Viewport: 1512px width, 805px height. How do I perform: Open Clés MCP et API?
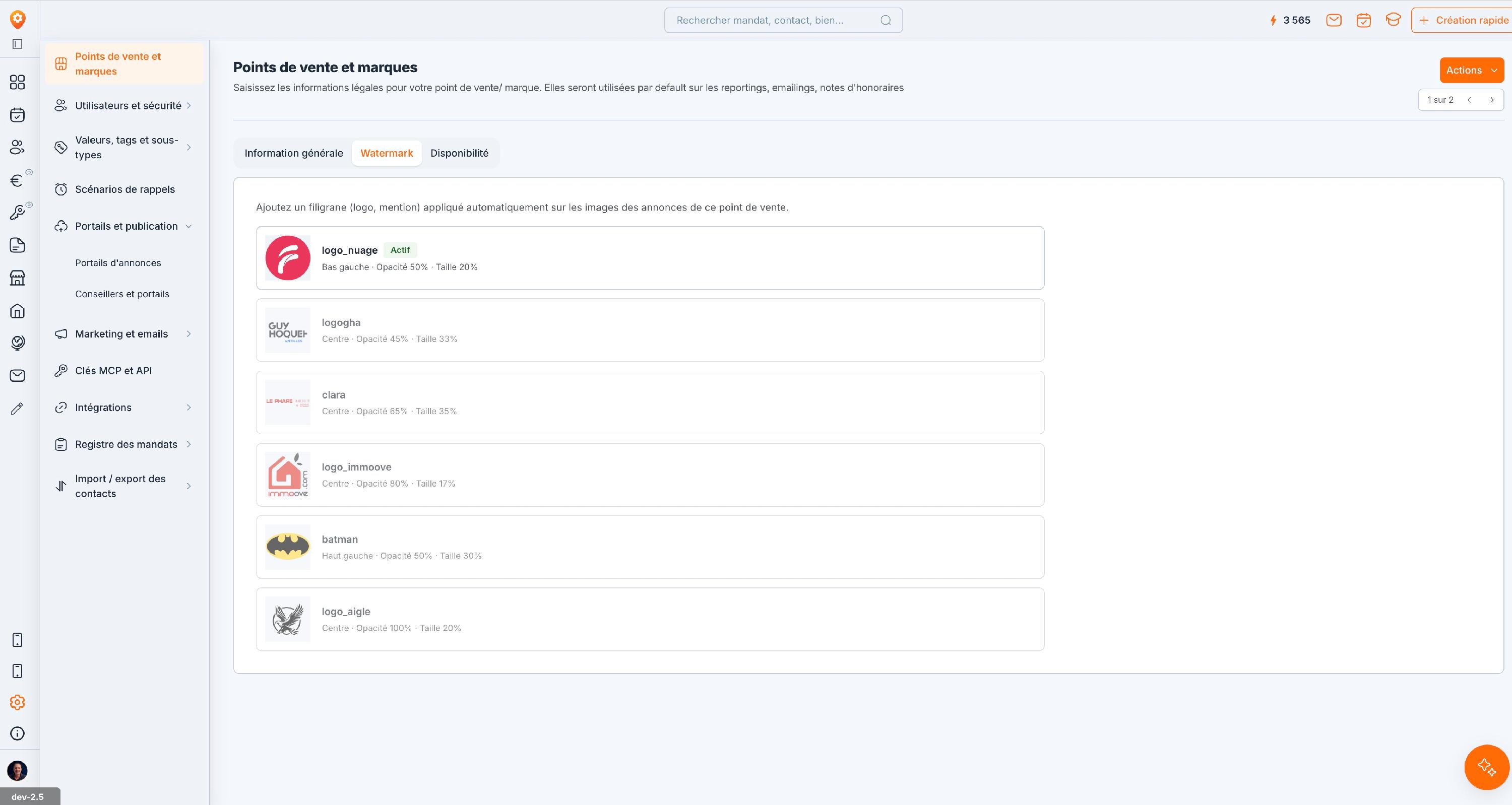point(124,371)
